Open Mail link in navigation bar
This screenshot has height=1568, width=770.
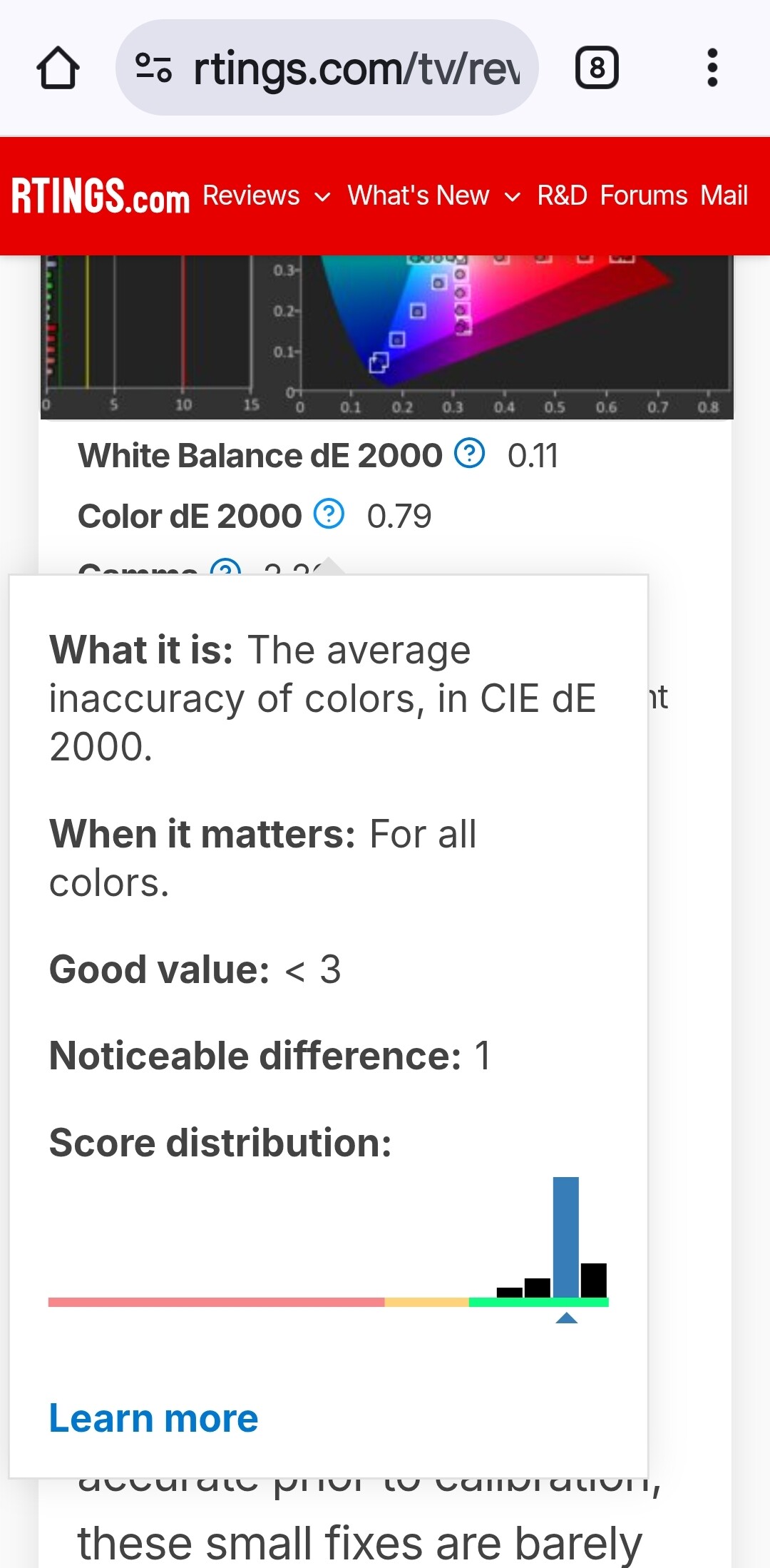724,195
